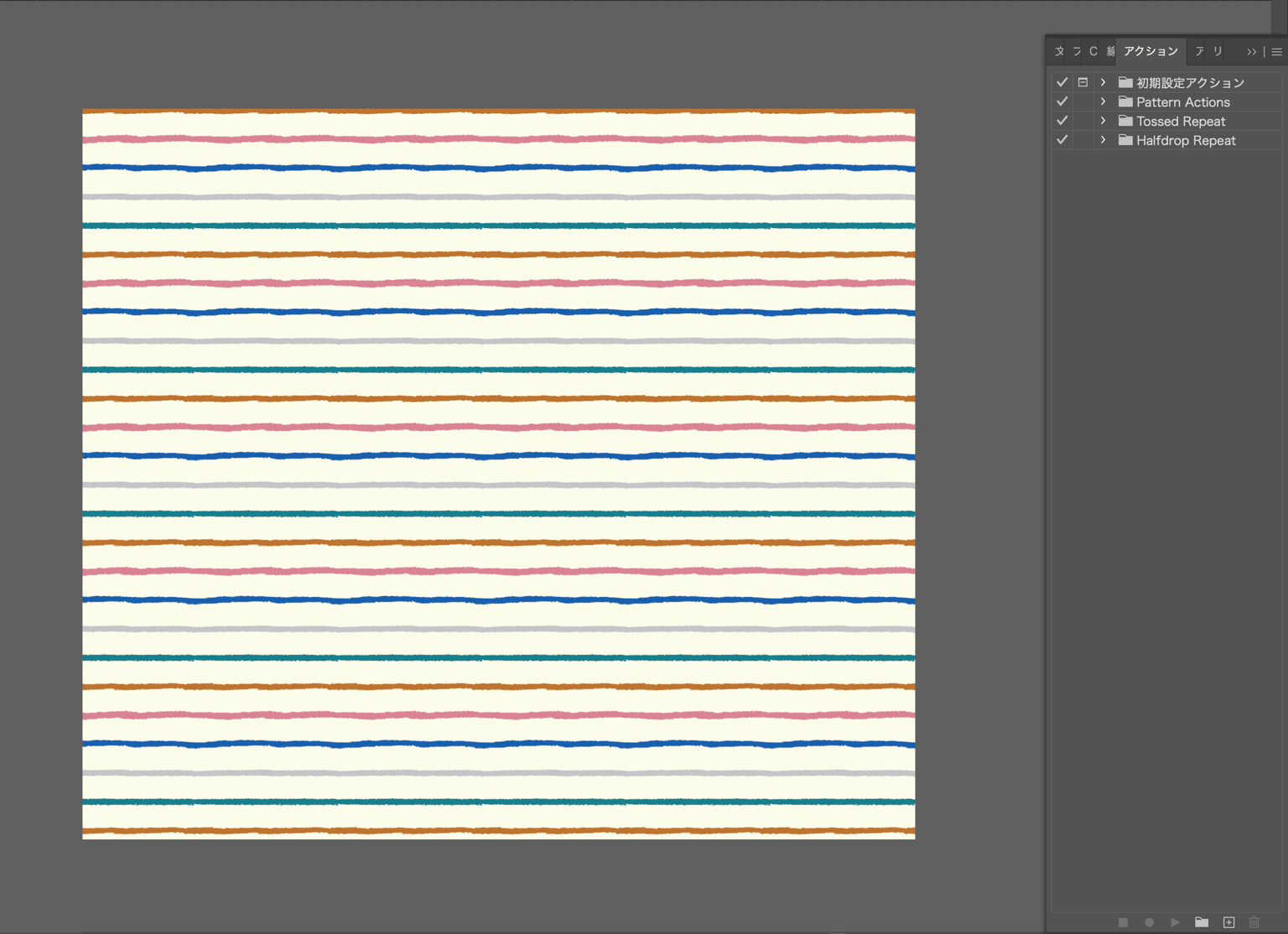Switch to the C panel tab

pos(1093,52)
